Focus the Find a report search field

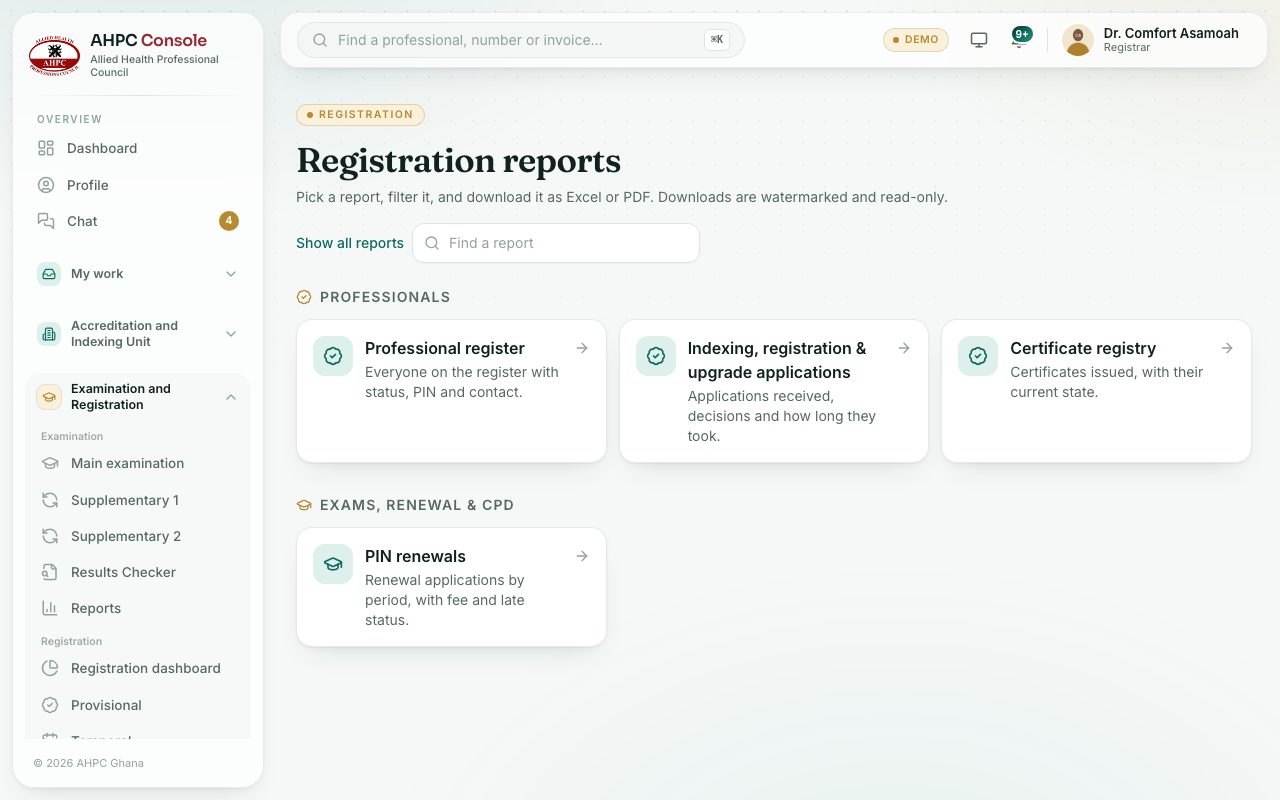pos(556,243)
